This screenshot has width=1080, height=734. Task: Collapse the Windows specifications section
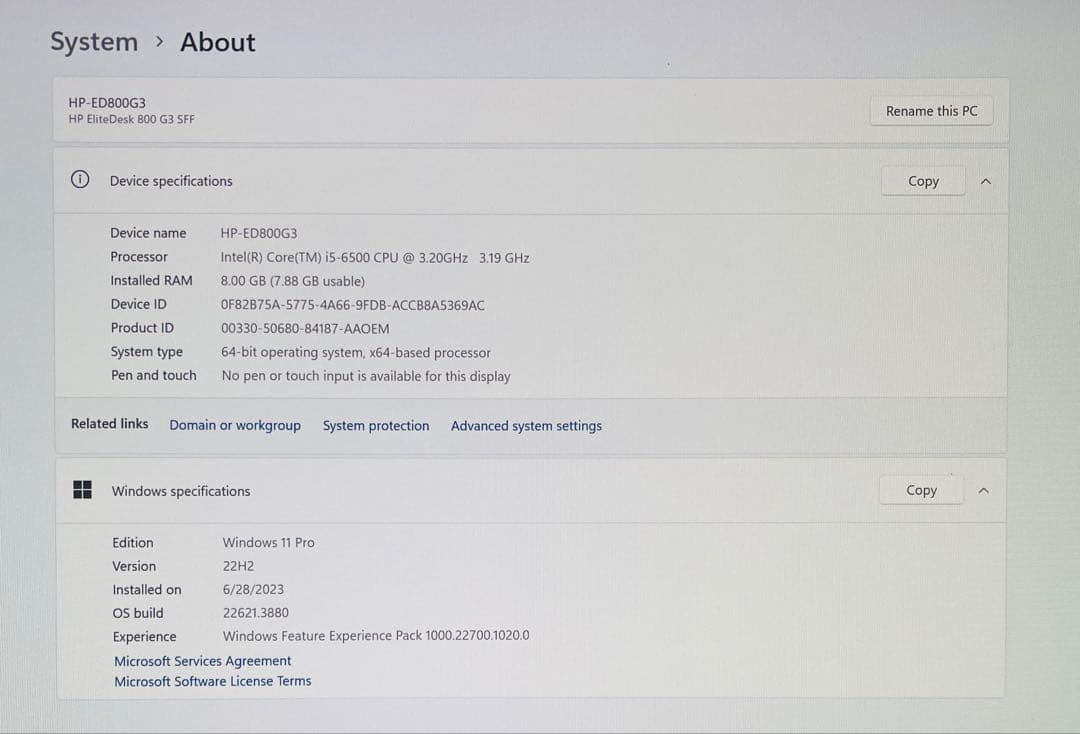click(x=983, y=490)
